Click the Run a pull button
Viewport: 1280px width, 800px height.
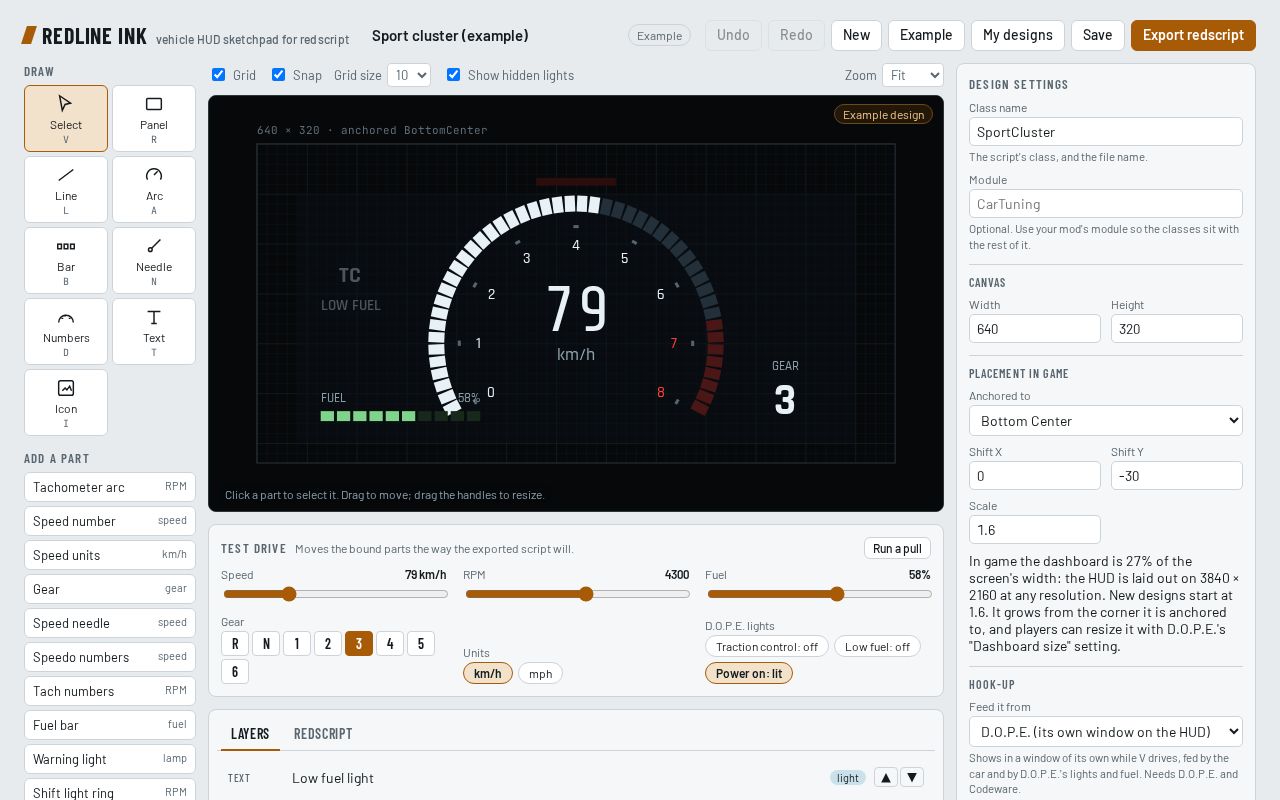pyautogui.click(x=897, y=548)
